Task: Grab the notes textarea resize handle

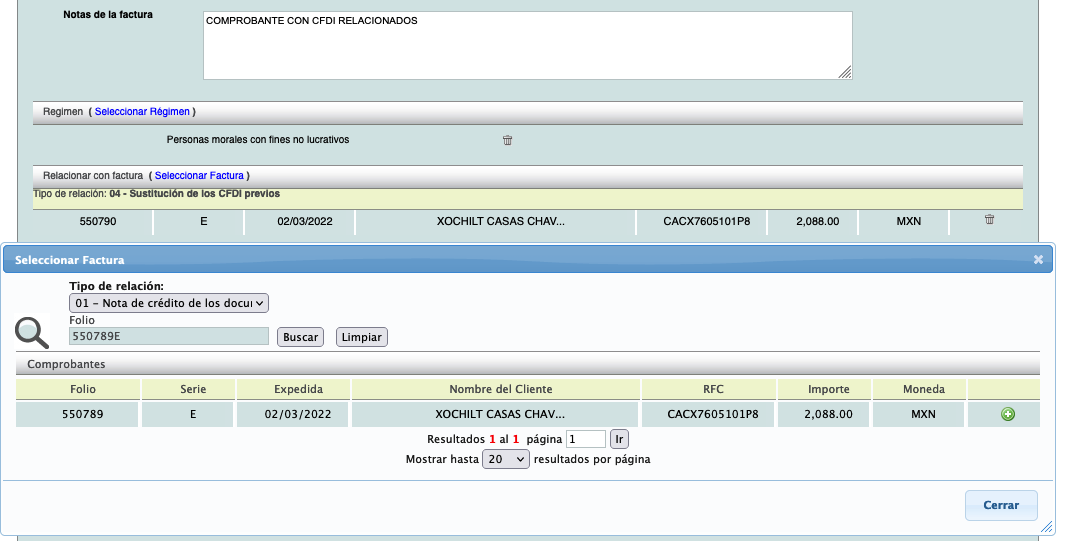Action: click(845, 72)
